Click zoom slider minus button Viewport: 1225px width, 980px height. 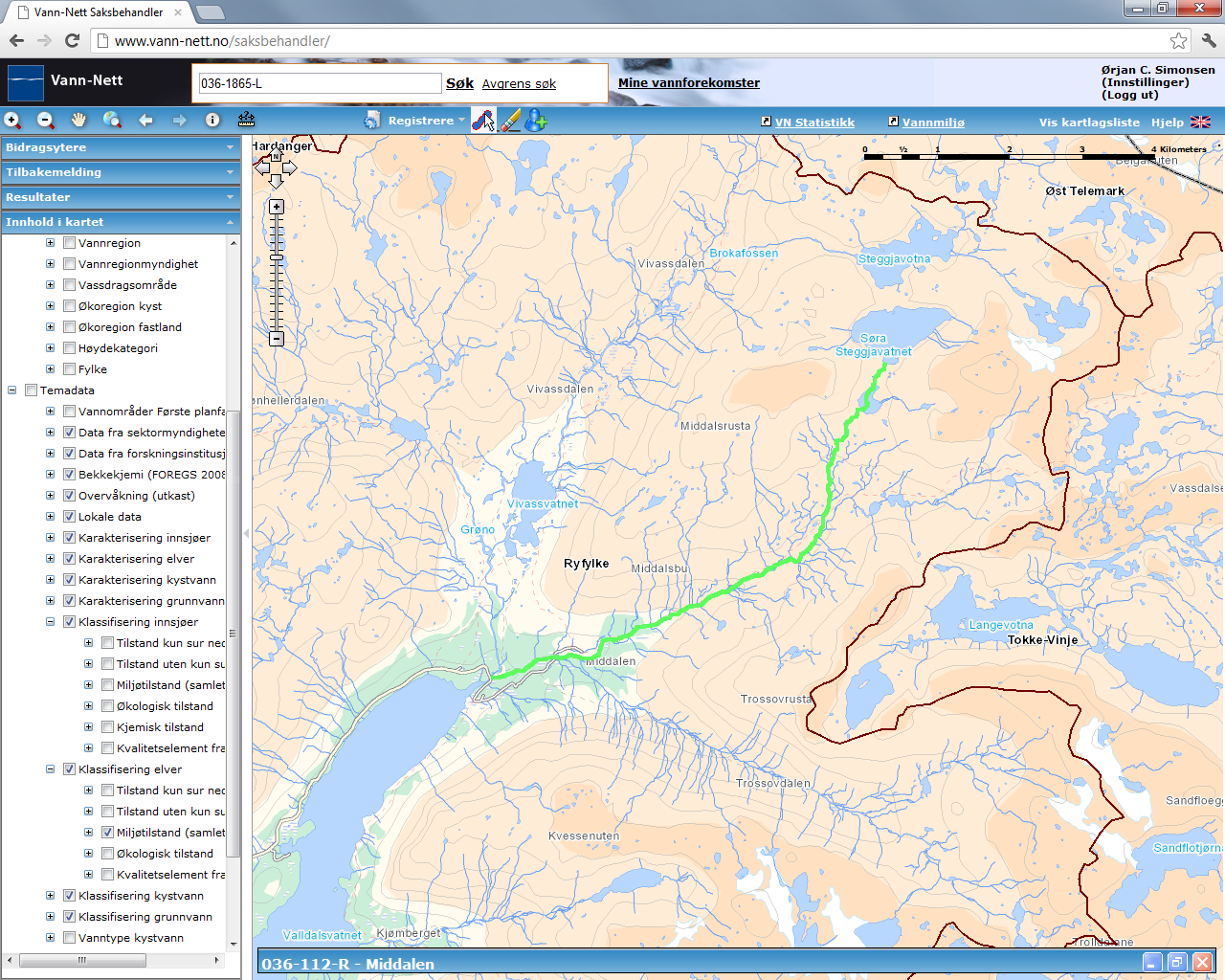pos(277,339)
